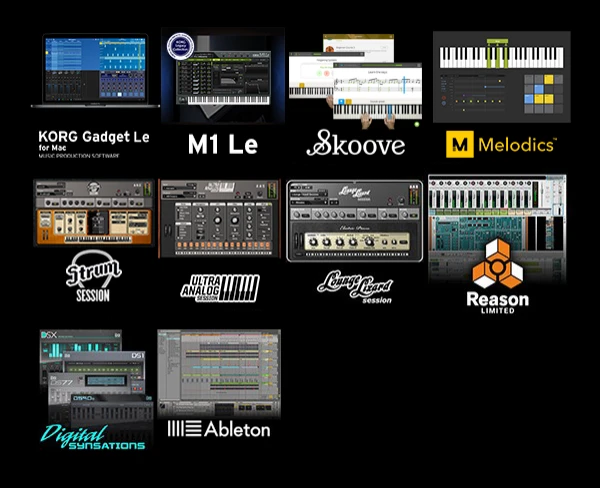Viewport: 600px width, 488px height.
Task: Click the Digital Synsations cyan logo
Action: pyautogui.click(x=93, y=437)
